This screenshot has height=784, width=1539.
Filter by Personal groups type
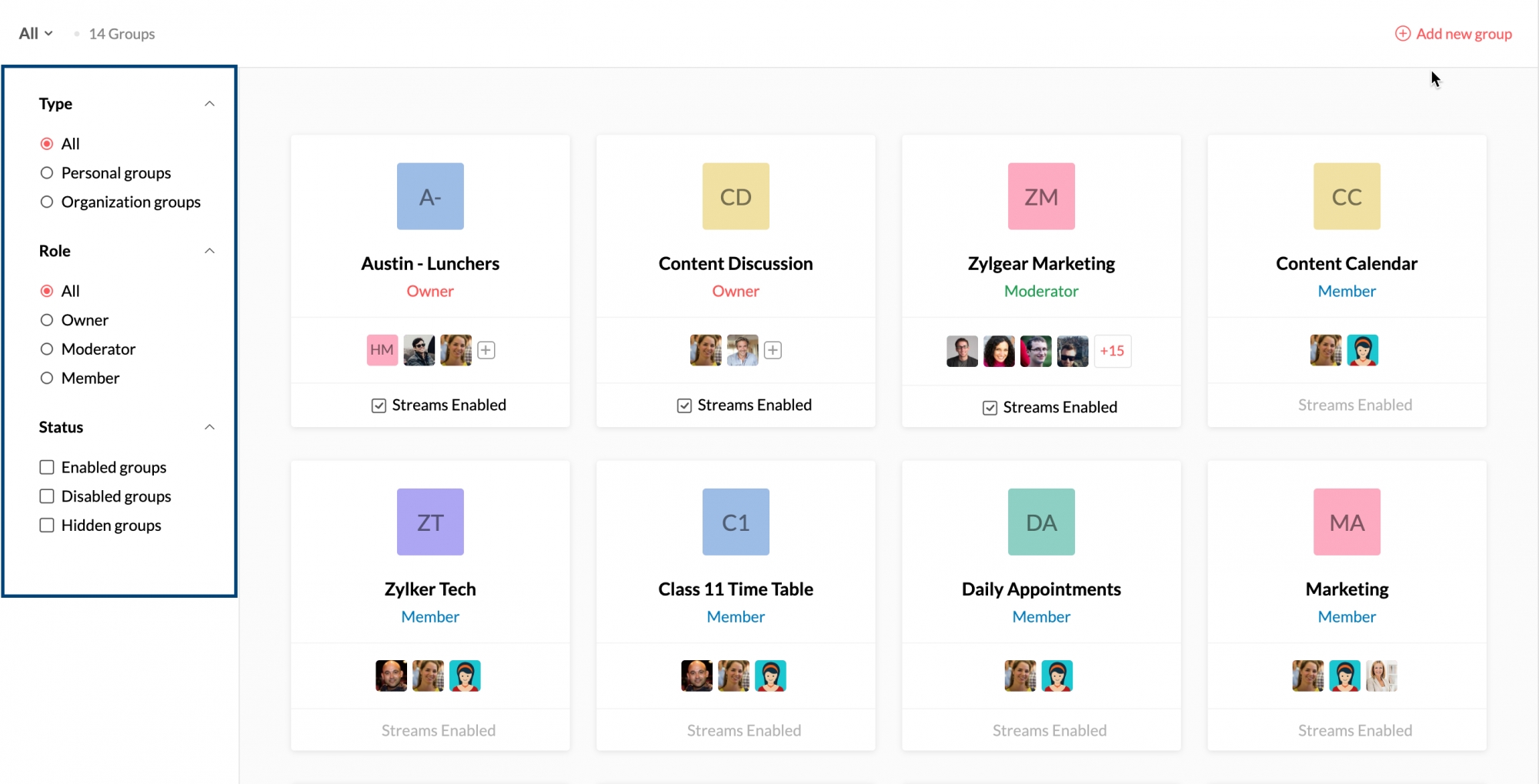point(47,173)
